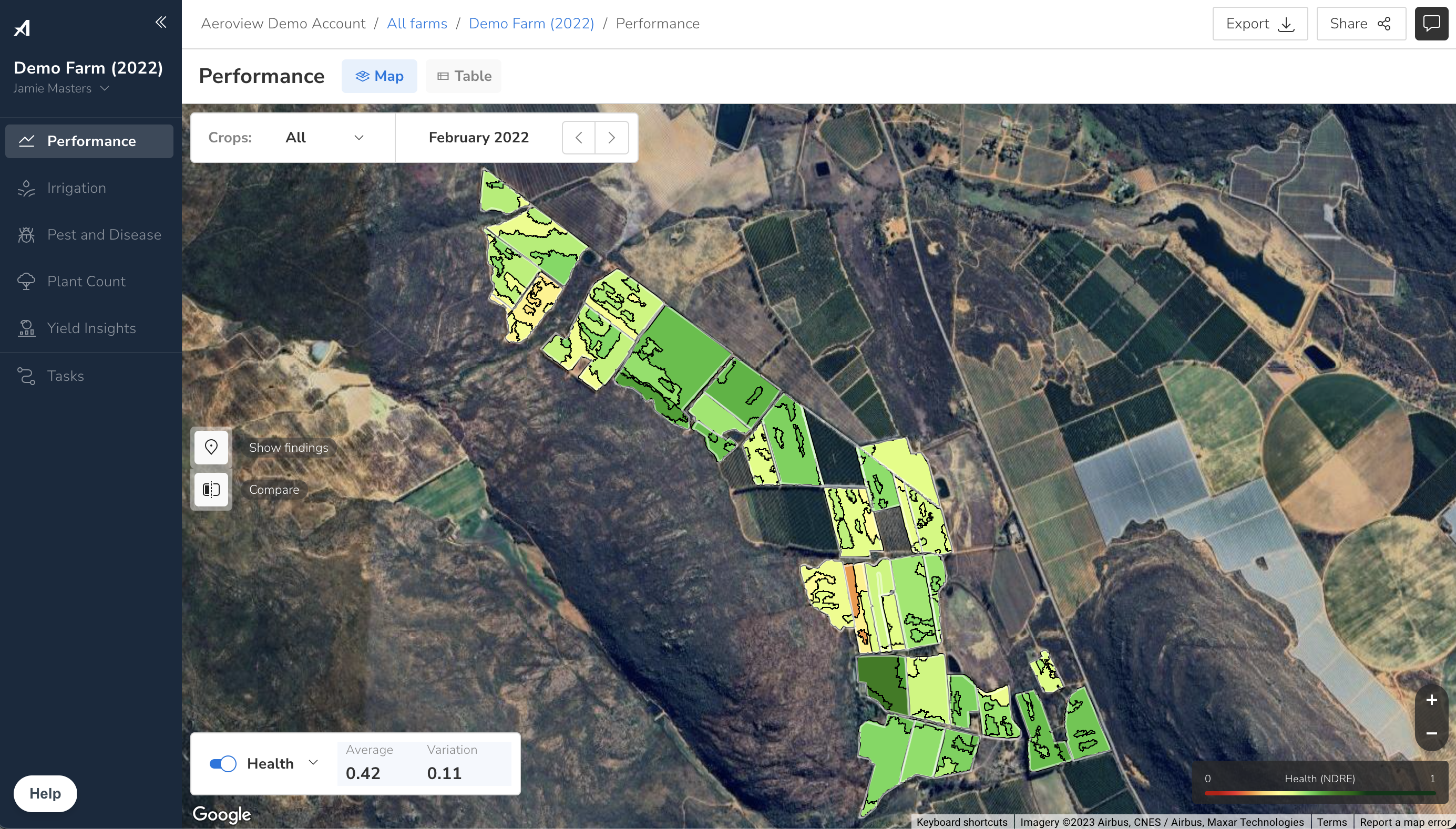This screenshot has width=1456, height=829.
Task: Toggle the Health layer switch
Action: [223, 763]
